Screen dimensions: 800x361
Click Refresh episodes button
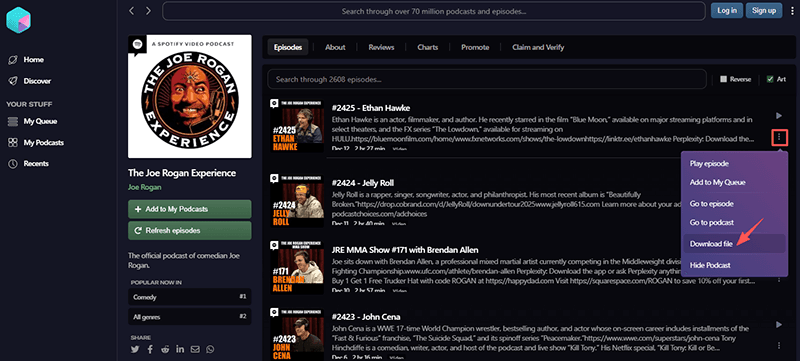click(x=189, y=230)
